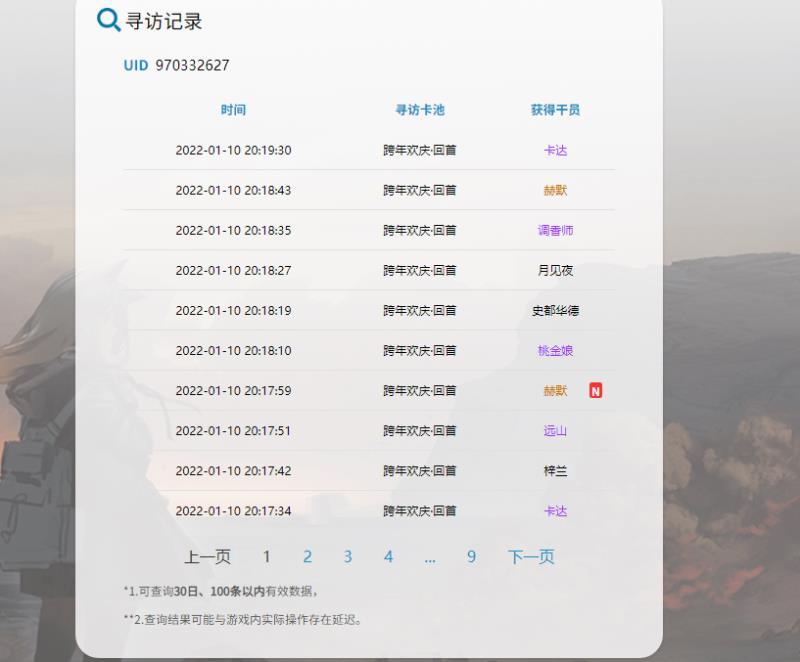The height and width of the screenshot is (662, 800).
Task: Click 跨年欢庆·回首 pool in 20:17:34 row
Action: click(x=420, y=511)
